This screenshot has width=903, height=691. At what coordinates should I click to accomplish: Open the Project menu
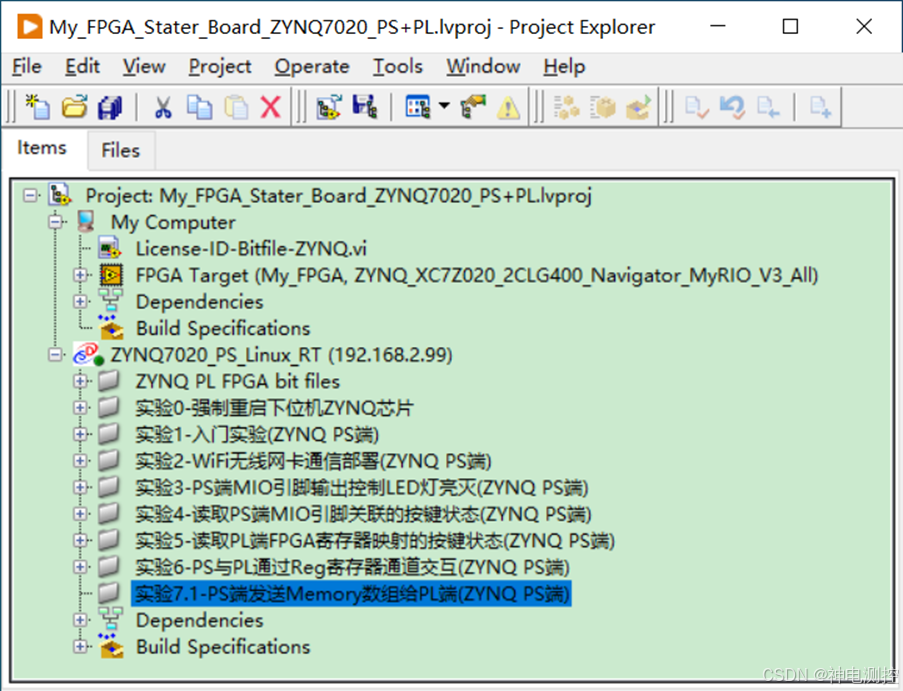pos(220,67)
